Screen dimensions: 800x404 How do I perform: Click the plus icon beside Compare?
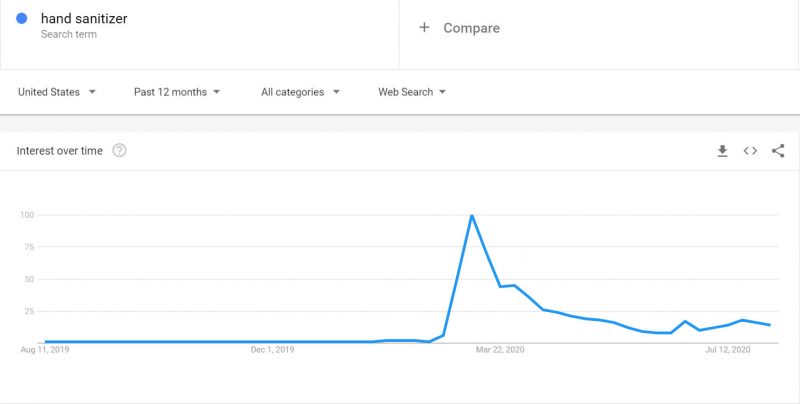[424, 28]
